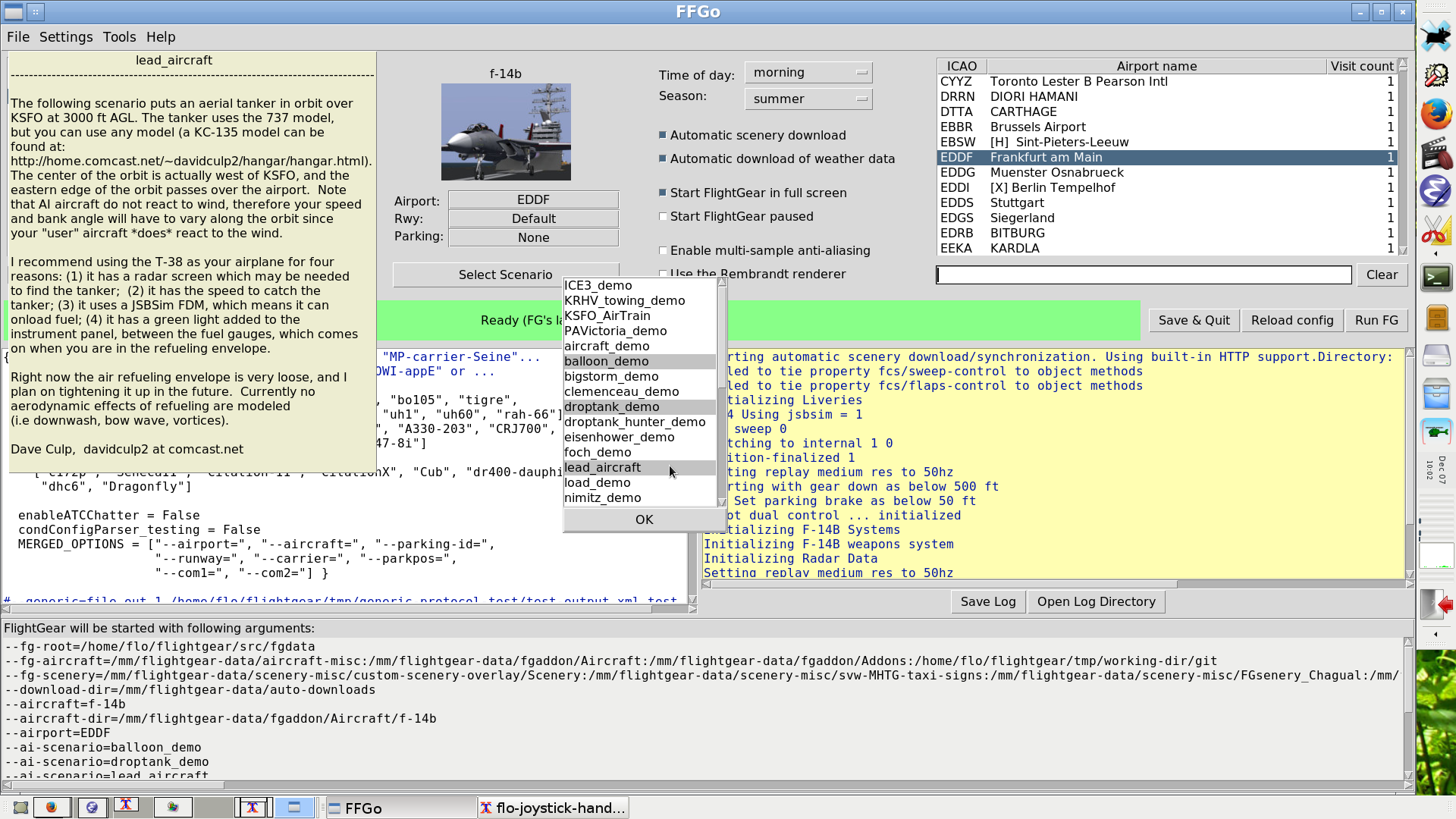Select clemenceau_demo in the scenario list
The image size is (1456, 819).
tap(640, 391)
